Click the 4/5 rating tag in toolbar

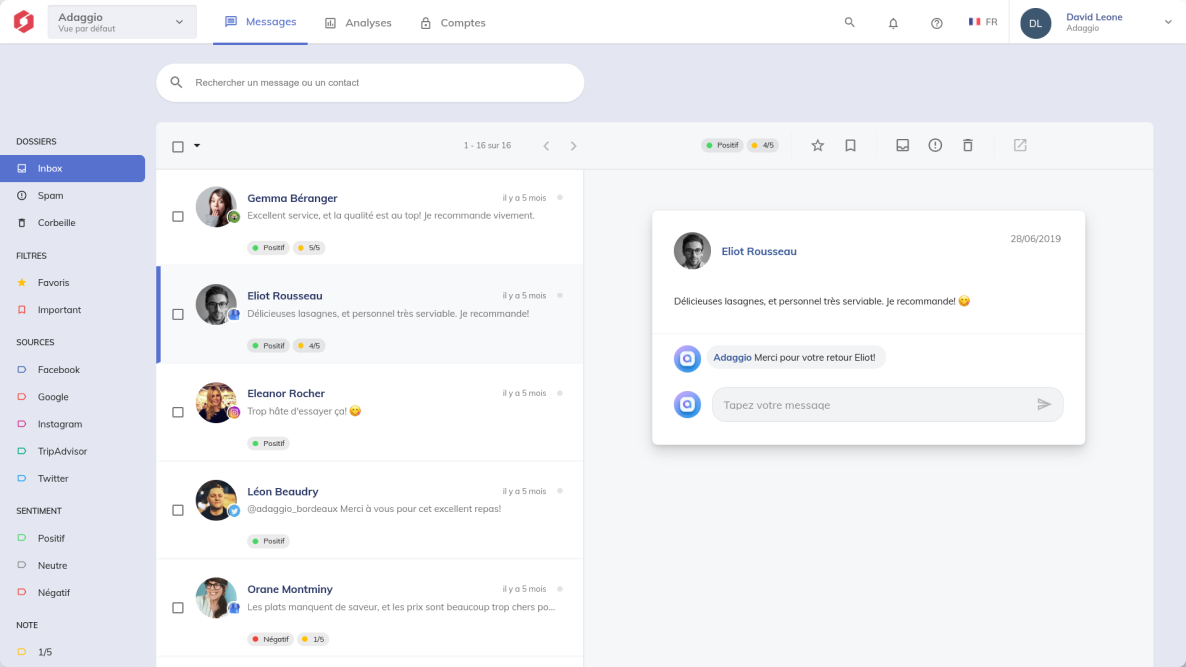pos(762,145)
